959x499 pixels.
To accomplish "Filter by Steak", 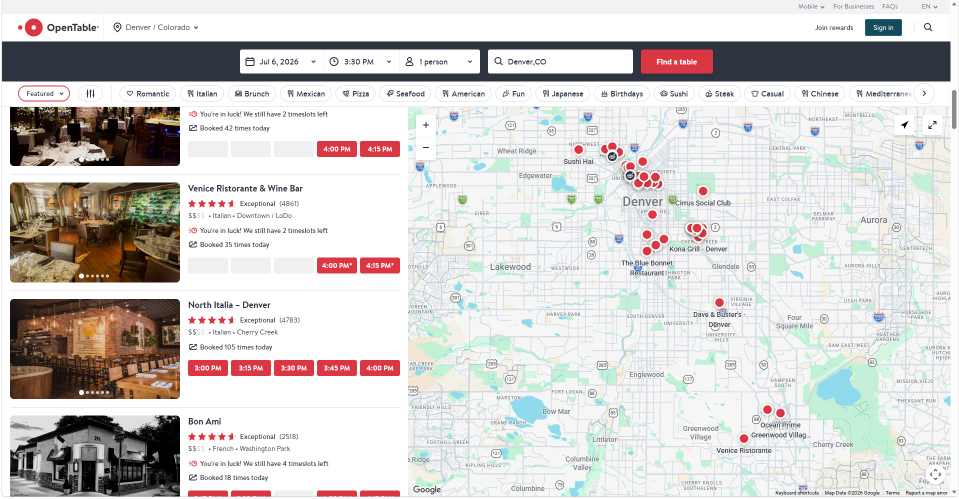I will click(719, 94).
